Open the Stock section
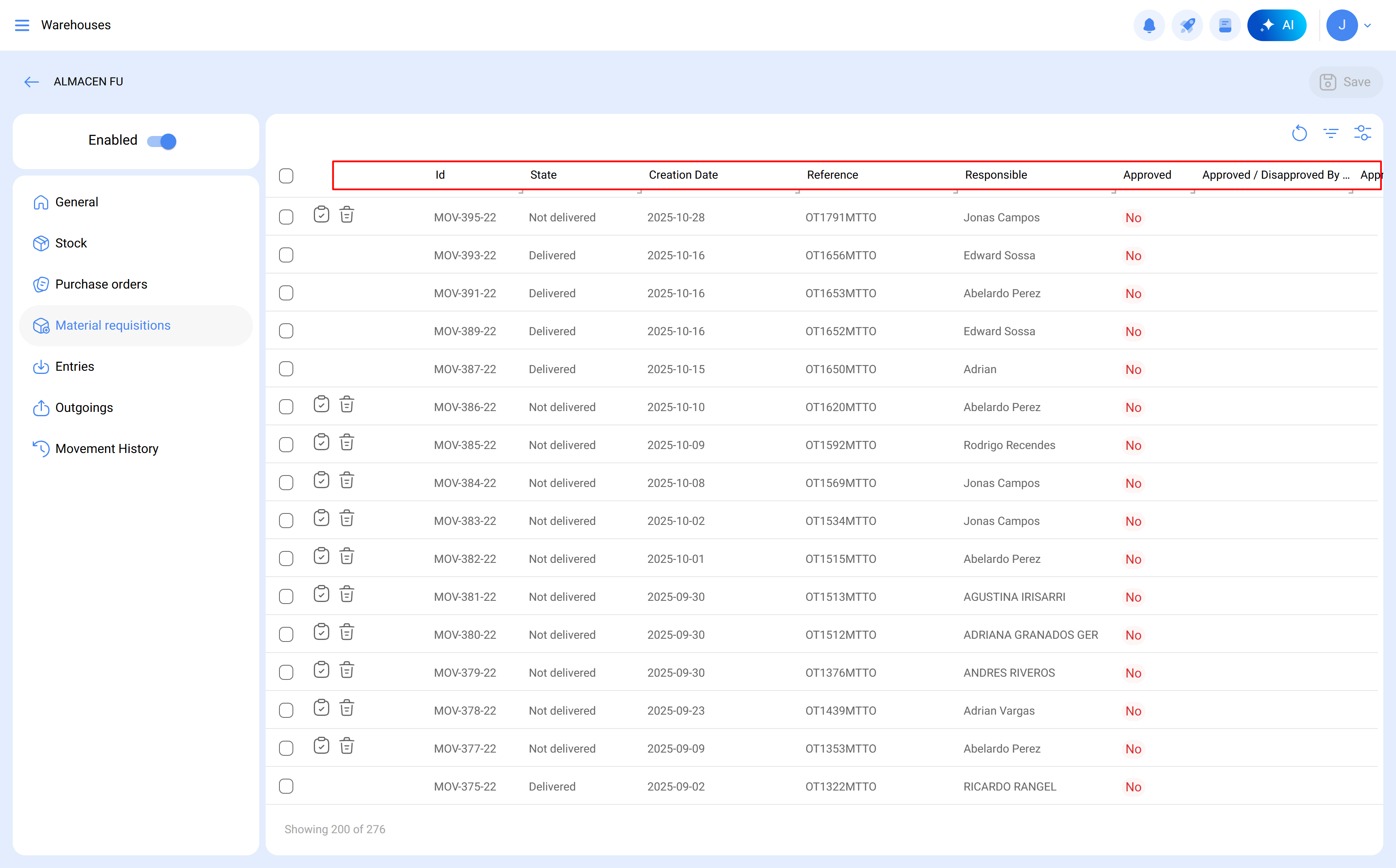 point(71,243)
